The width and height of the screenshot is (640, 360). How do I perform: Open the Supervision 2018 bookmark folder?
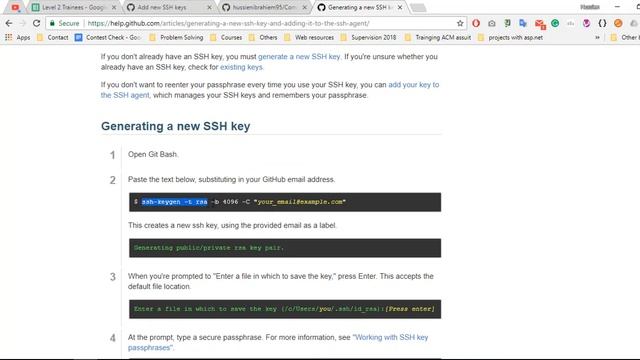click(x=368, y=38)
